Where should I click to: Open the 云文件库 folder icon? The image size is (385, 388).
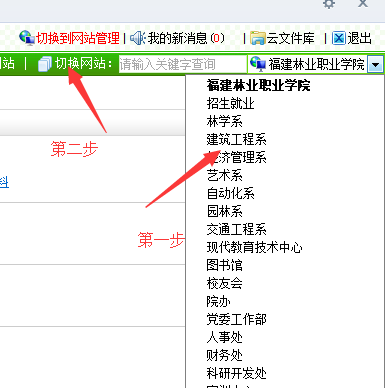tap(257, 38)
